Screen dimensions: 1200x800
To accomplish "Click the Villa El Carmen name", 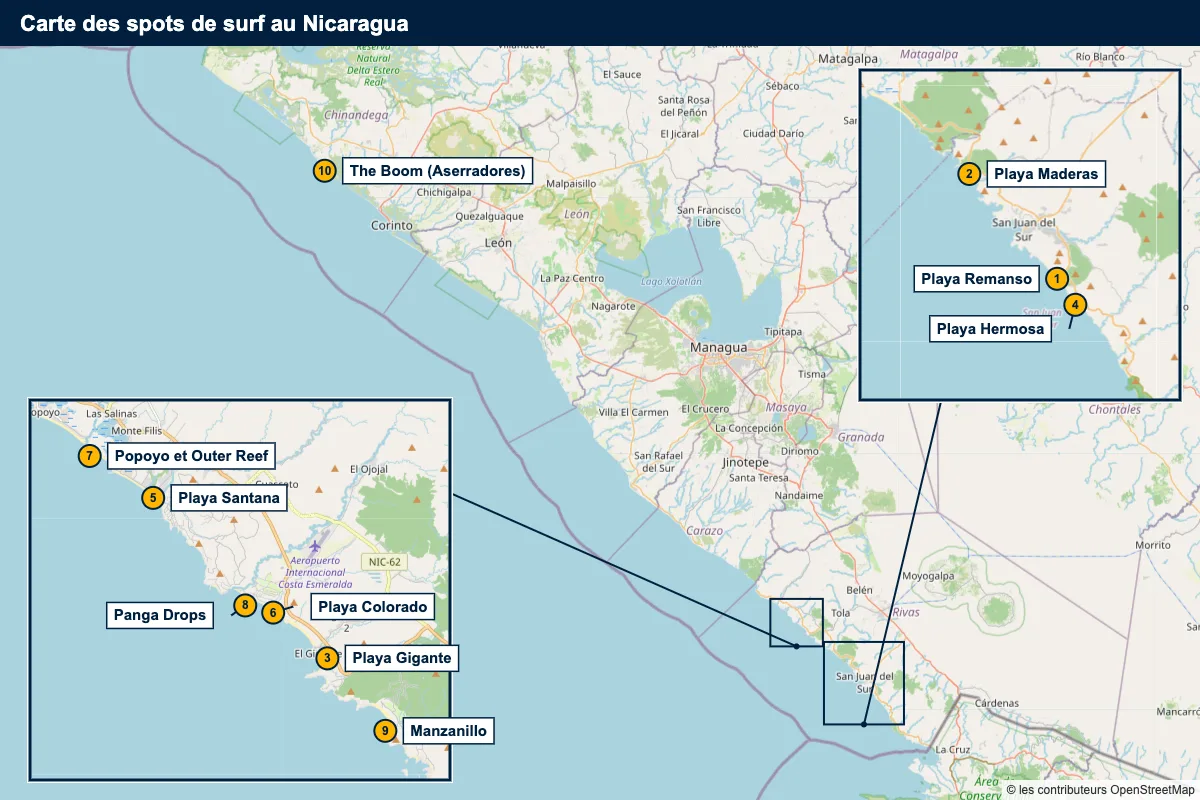I will tap(633, 412).
